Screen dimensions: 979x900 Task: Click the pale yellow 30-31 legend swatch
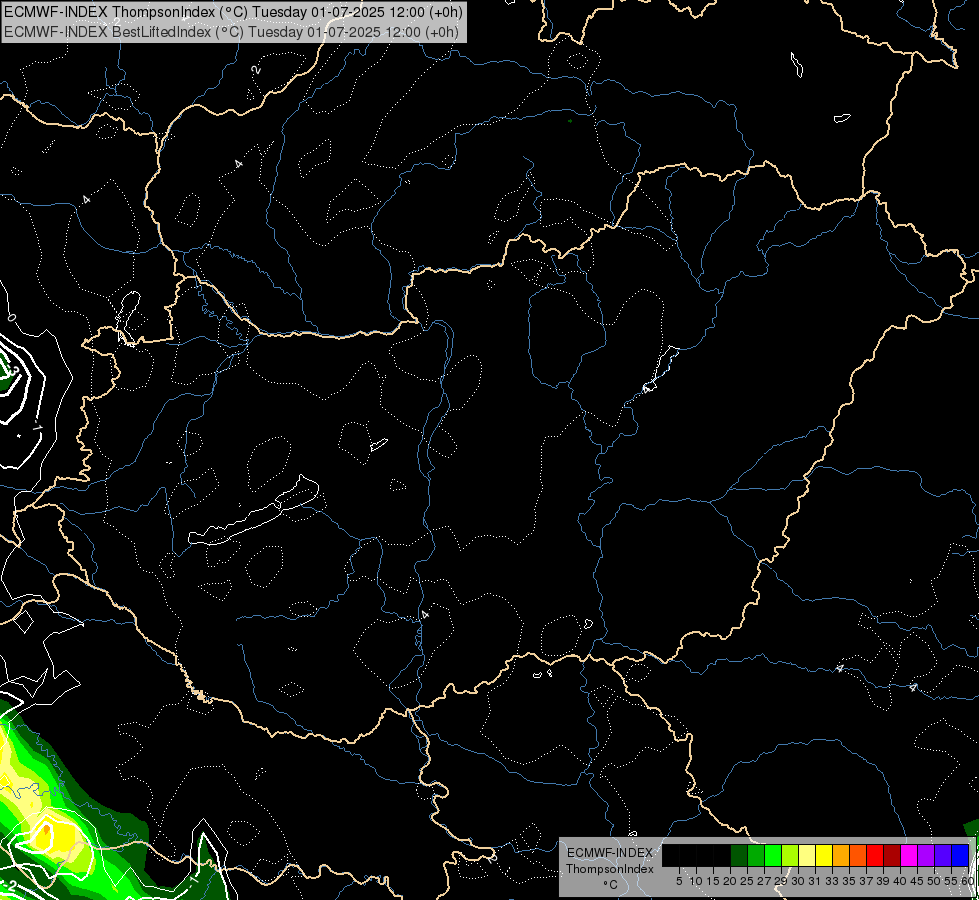click(807, 855)
